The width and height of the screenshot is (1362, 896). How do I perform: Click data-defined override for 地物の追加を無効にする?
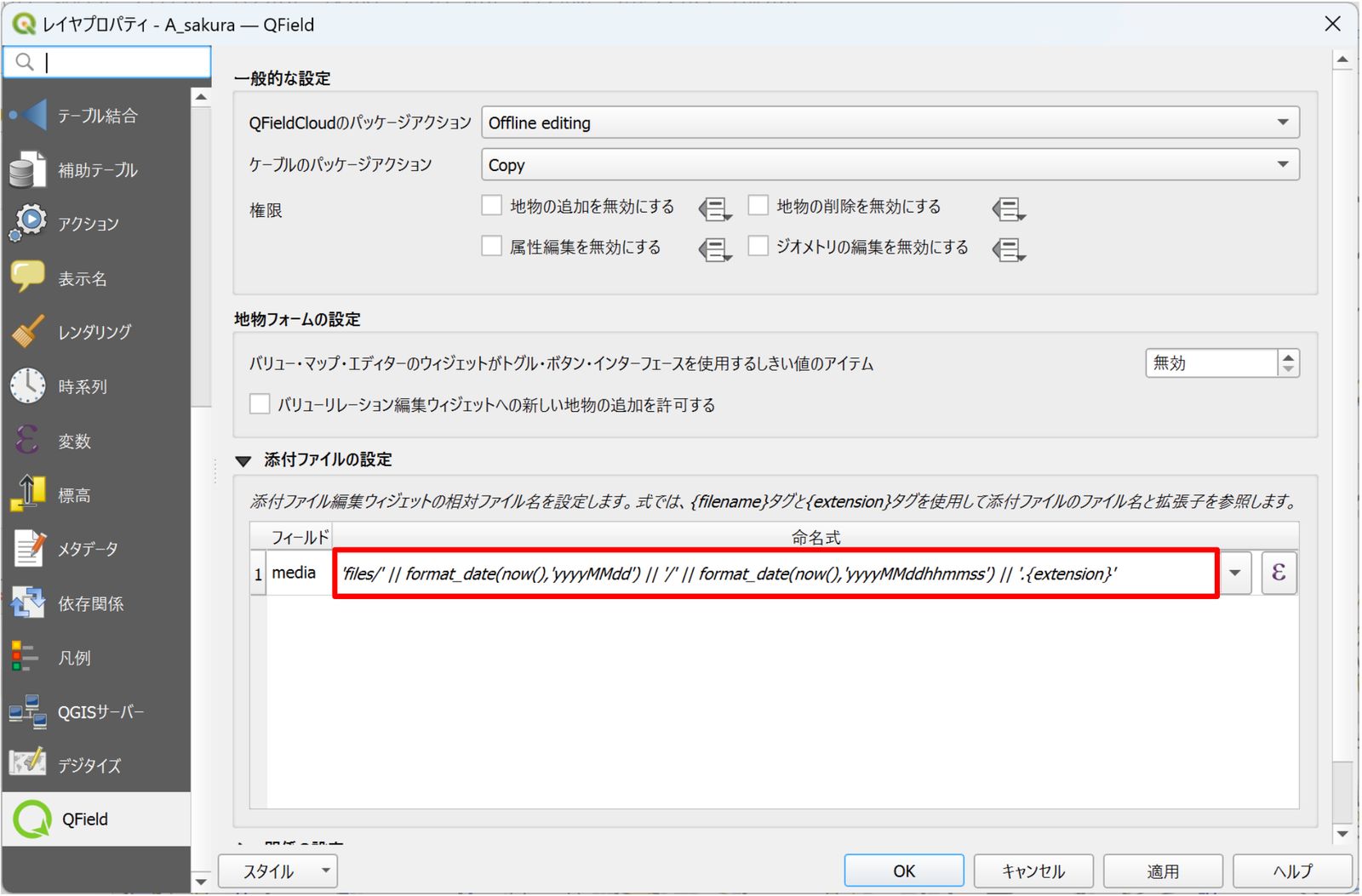(x=715, y=208)
